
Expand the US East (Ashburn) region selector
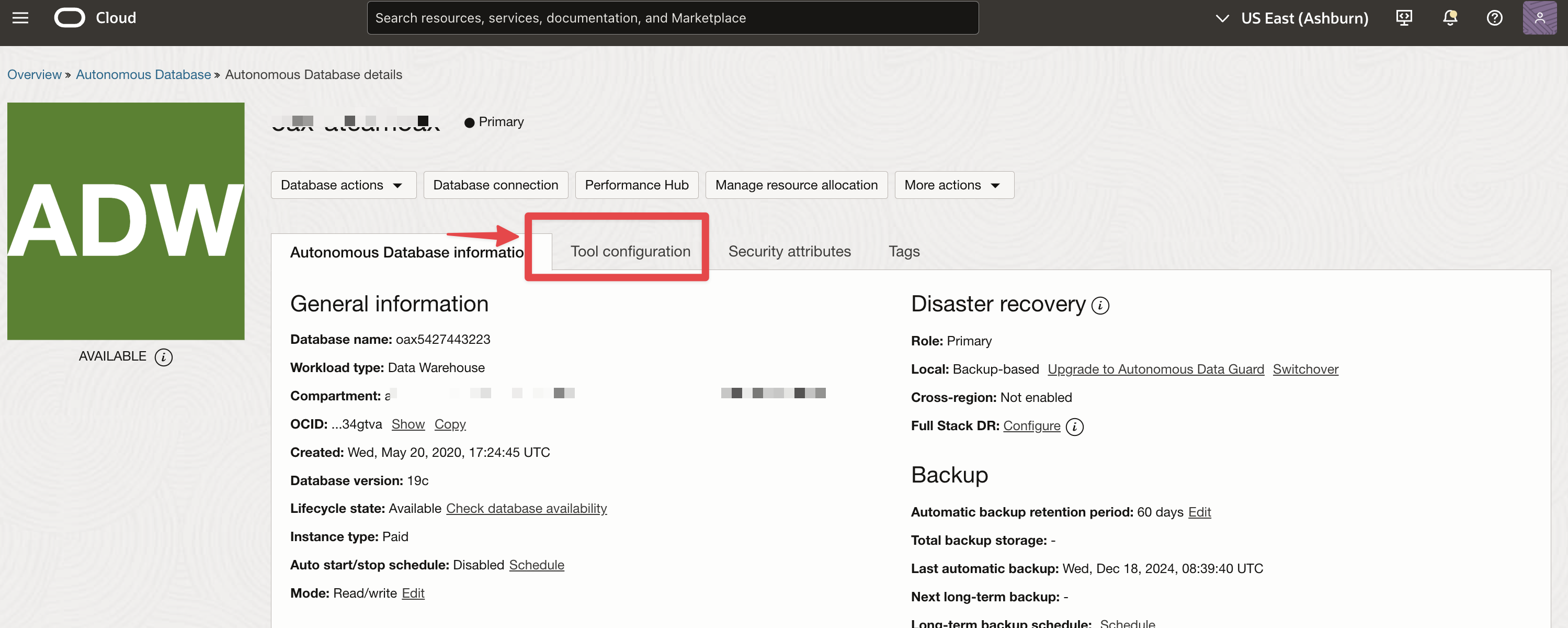click(1291, 18)
